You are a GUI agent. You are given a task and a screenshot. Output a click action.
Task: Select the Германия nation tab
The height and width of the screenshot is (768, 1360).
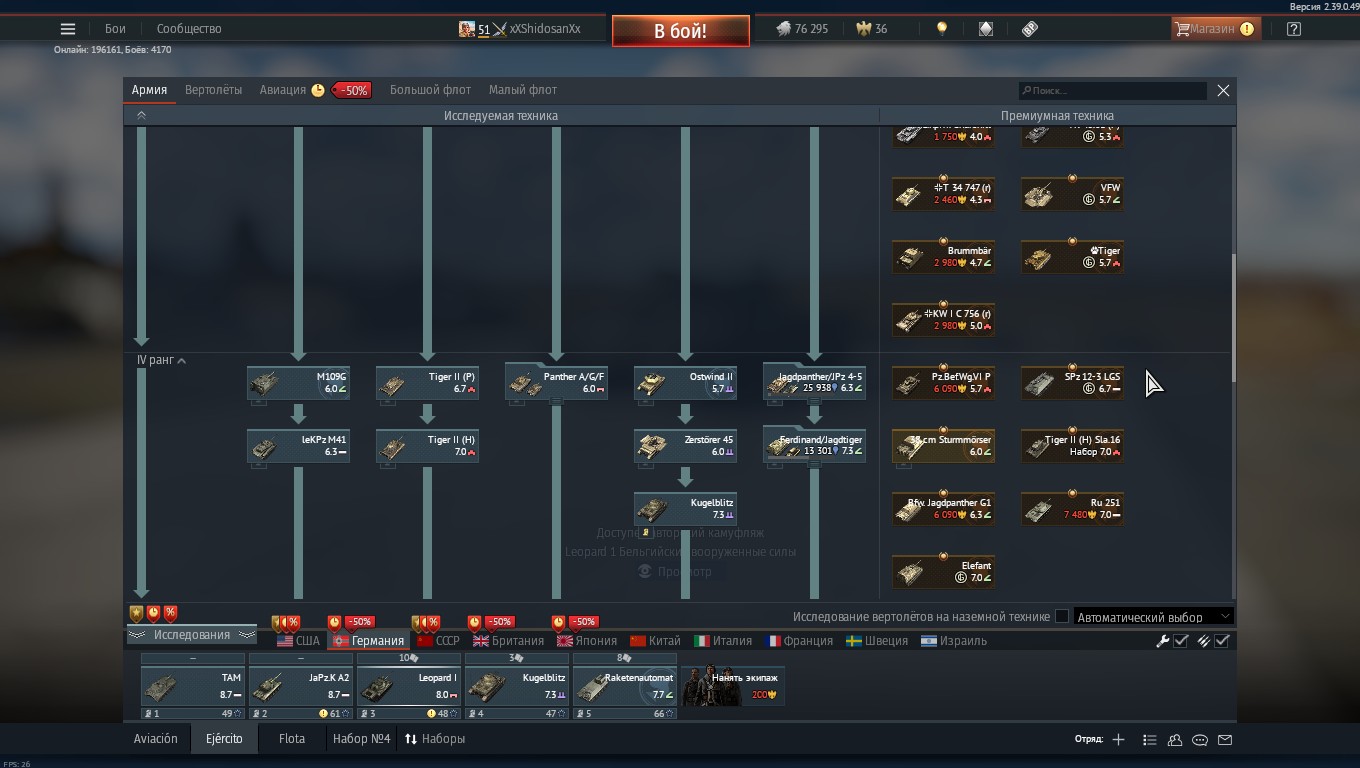369,641
